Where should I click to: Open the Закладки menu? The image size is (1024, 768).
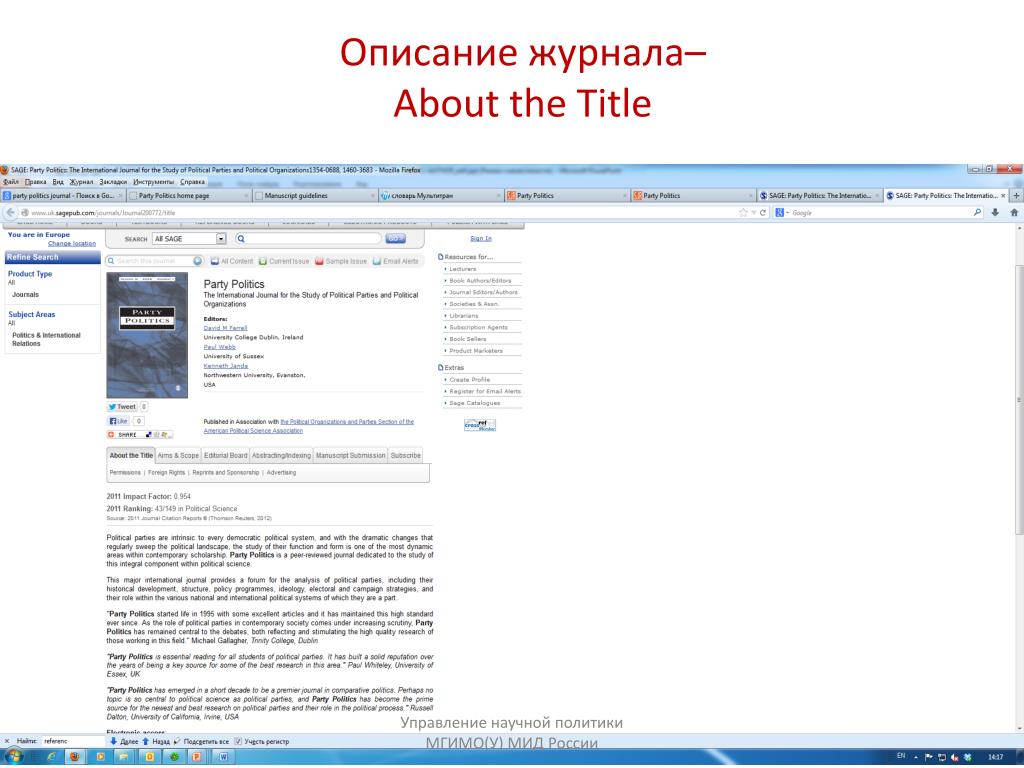point(114,182)
